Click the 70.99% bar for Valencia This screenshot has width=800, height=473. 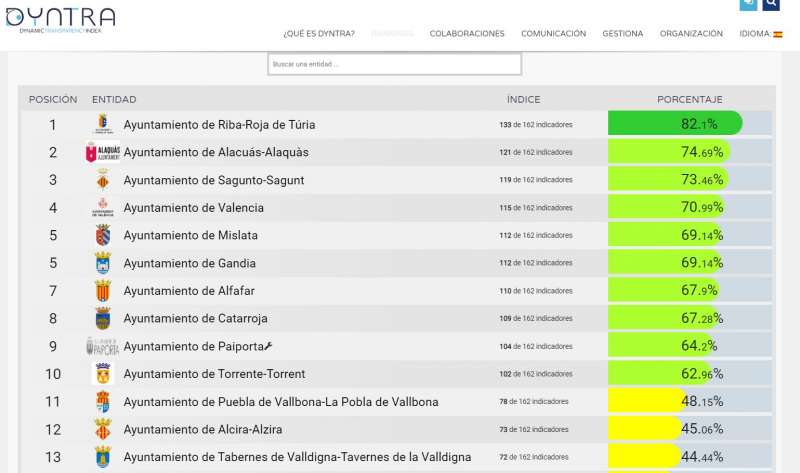[666, 207]
